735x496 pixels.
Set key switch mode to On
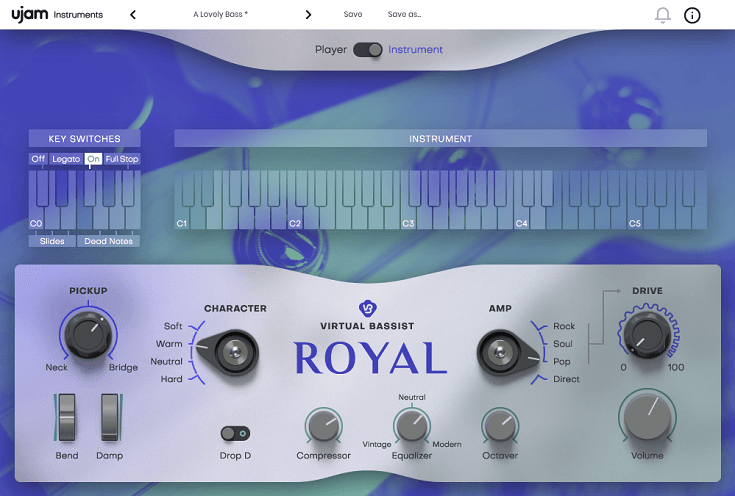[x=93, y=159]
